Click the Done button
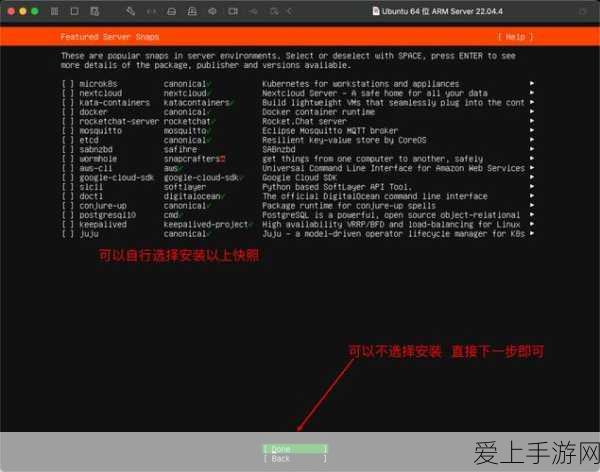 point(295,449)
